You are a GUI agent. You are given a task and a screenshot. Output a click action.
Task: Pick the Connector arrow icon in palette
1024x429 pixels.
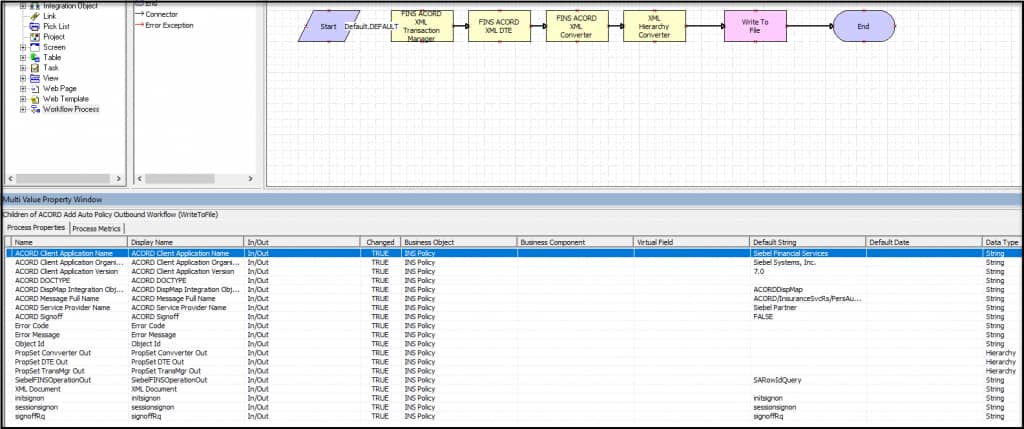(x=139, y=14)
